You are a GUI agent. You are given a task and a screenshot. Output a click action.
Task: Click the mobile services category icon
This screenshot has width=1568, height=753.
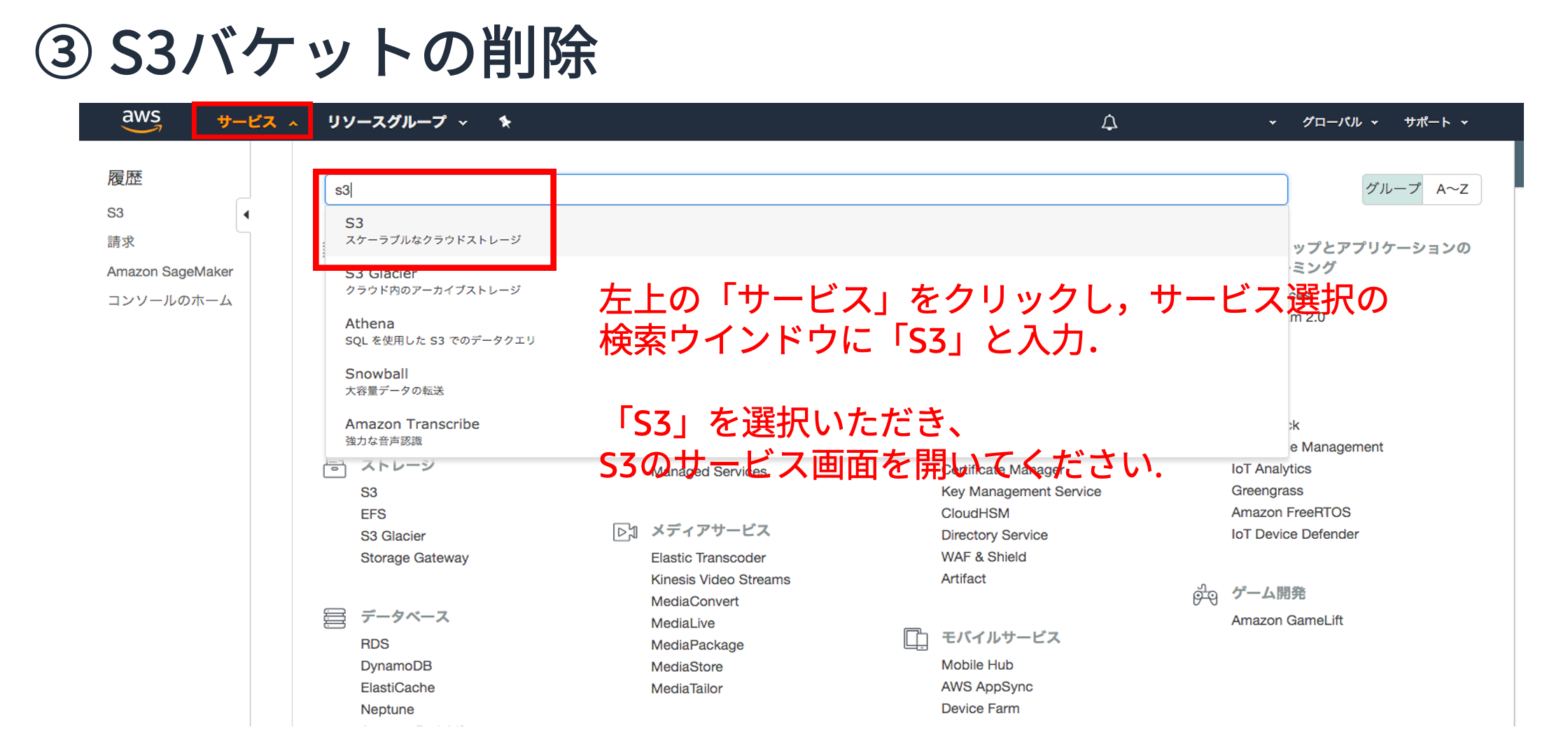916,639
